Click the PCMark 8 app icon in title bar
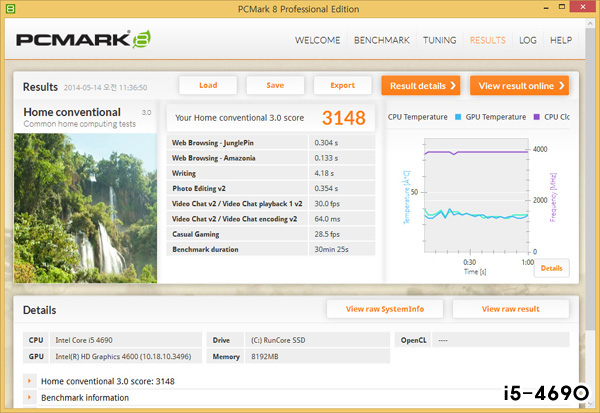The image size is (600, 413). [x=10, y=8]
